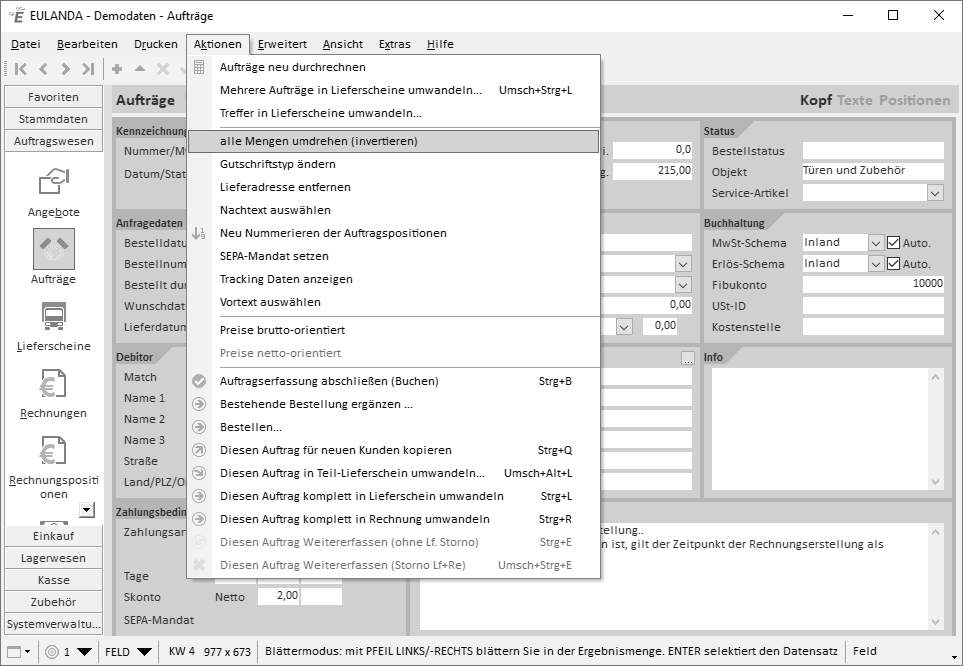Open Bearbeiten menu
Viewport: 963px width, 666px height.
pyautogui.click(x=87, y=44)
